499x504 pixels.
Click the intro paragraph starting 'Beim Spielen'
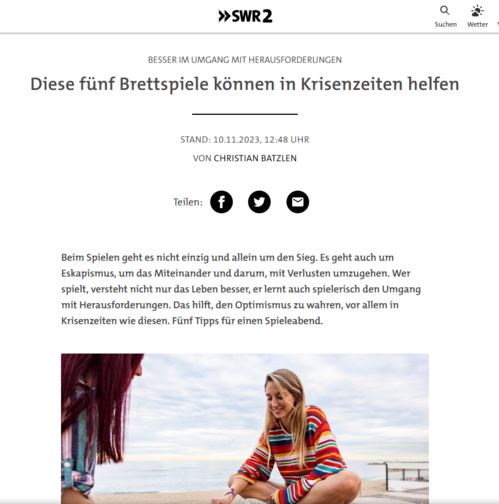[241, 289]
